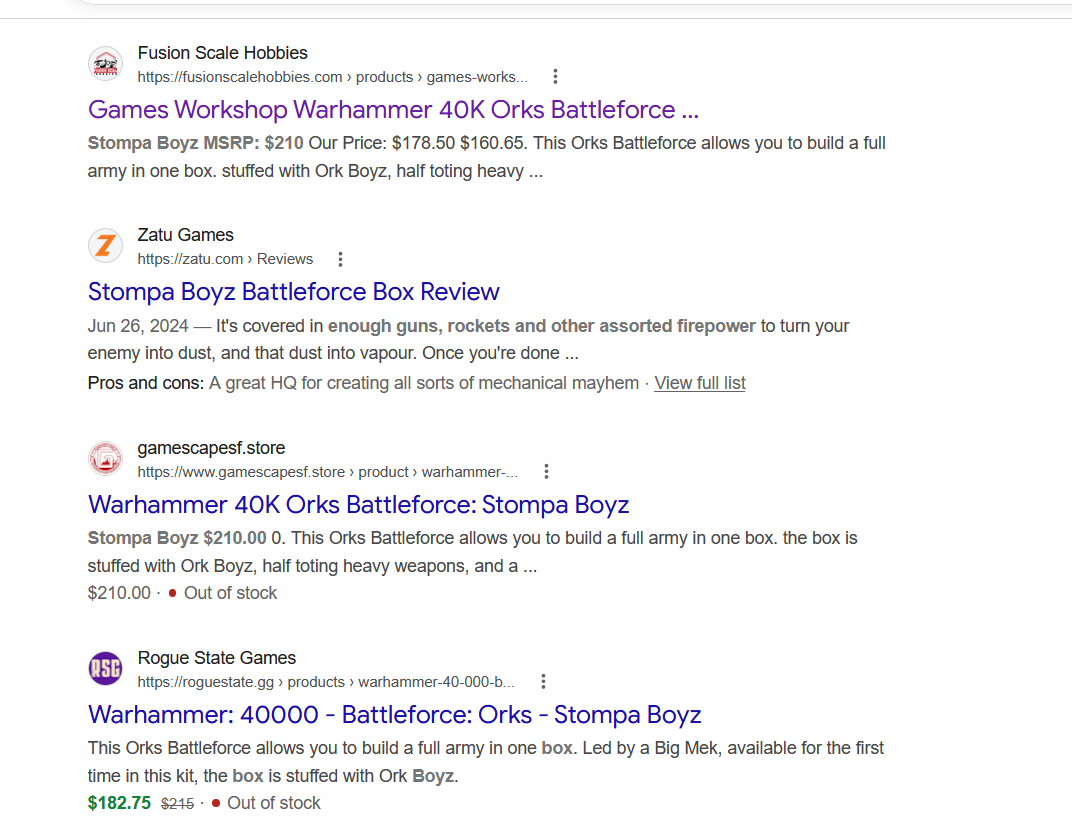Screen dimensions: 1072x827
Task: Open more options for gamescapesf.store result
Action: pyautogui.click(x=546, y=472)
